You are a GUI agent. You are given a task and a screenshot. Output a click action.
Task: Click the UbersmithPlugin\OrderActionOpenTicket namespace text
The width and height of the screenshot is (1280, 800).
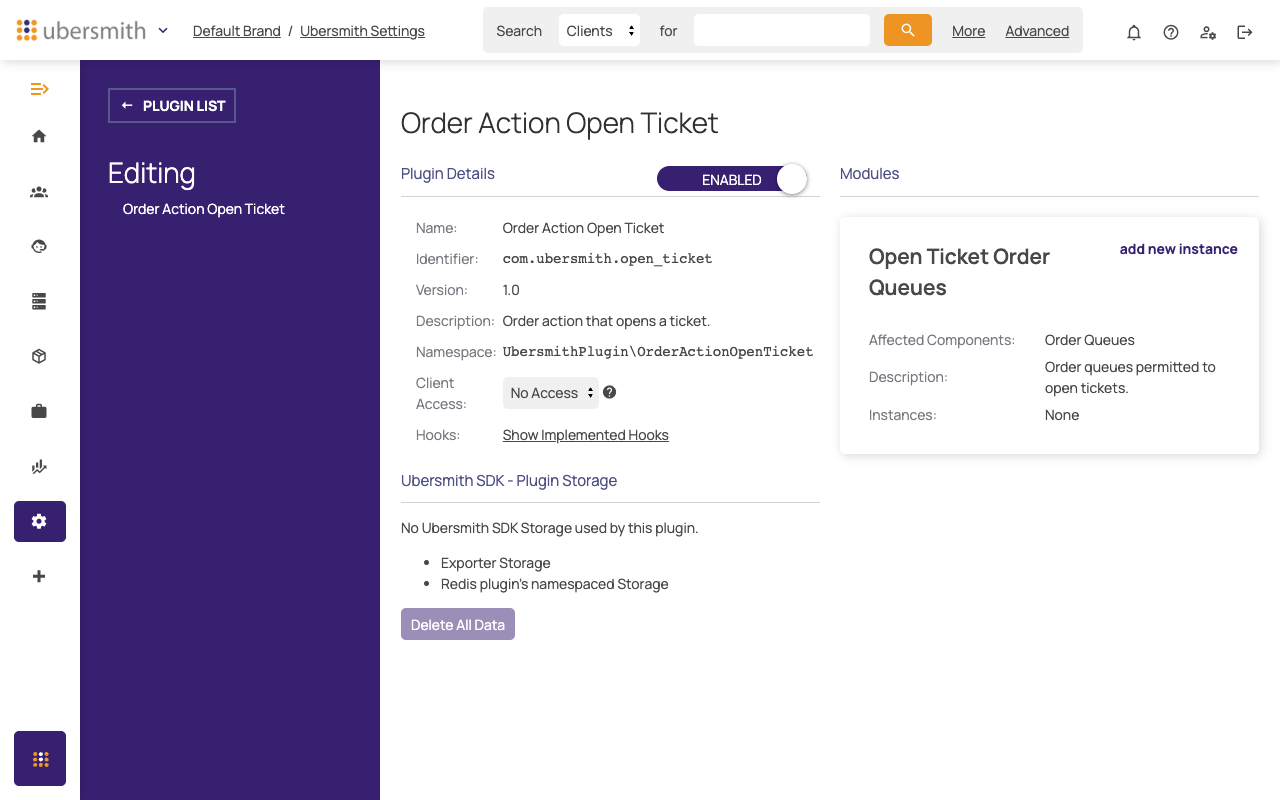point(658,352)
